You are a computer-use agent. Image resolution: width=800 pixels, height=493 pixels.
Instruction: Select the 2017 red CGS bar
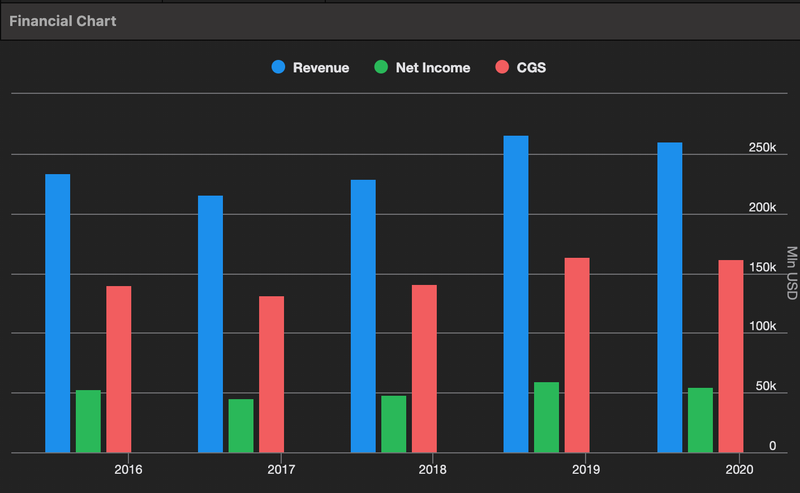(x=271, y=374)
